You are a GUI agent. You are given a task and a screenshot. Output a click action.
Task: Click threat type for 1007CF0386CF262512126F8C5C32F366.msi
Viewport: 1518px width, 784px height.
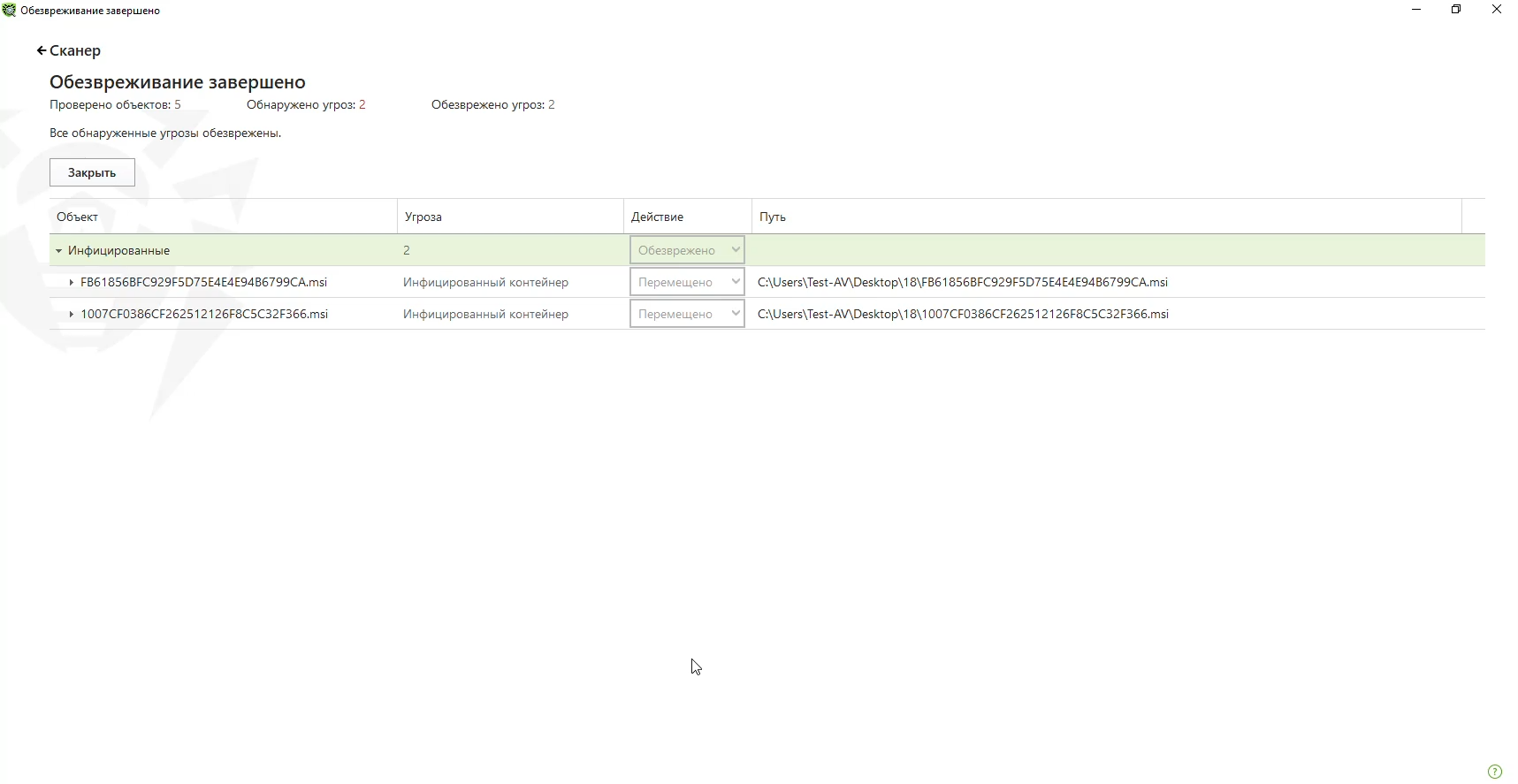(x=485, y=315)
